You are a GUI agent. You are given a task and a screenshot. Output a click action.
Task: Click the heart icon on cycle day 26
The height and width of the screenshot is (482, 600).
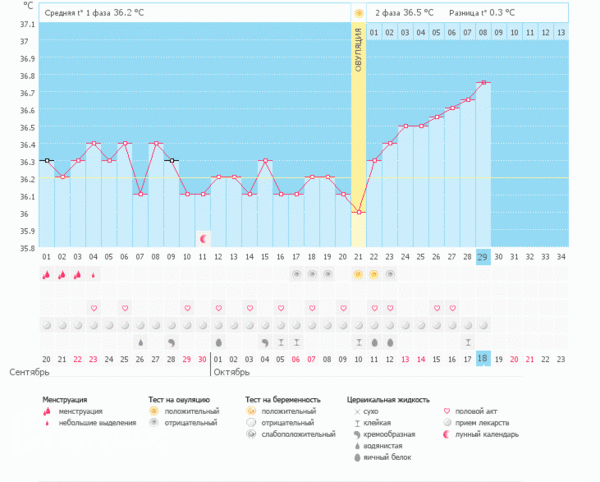[436, 308]
